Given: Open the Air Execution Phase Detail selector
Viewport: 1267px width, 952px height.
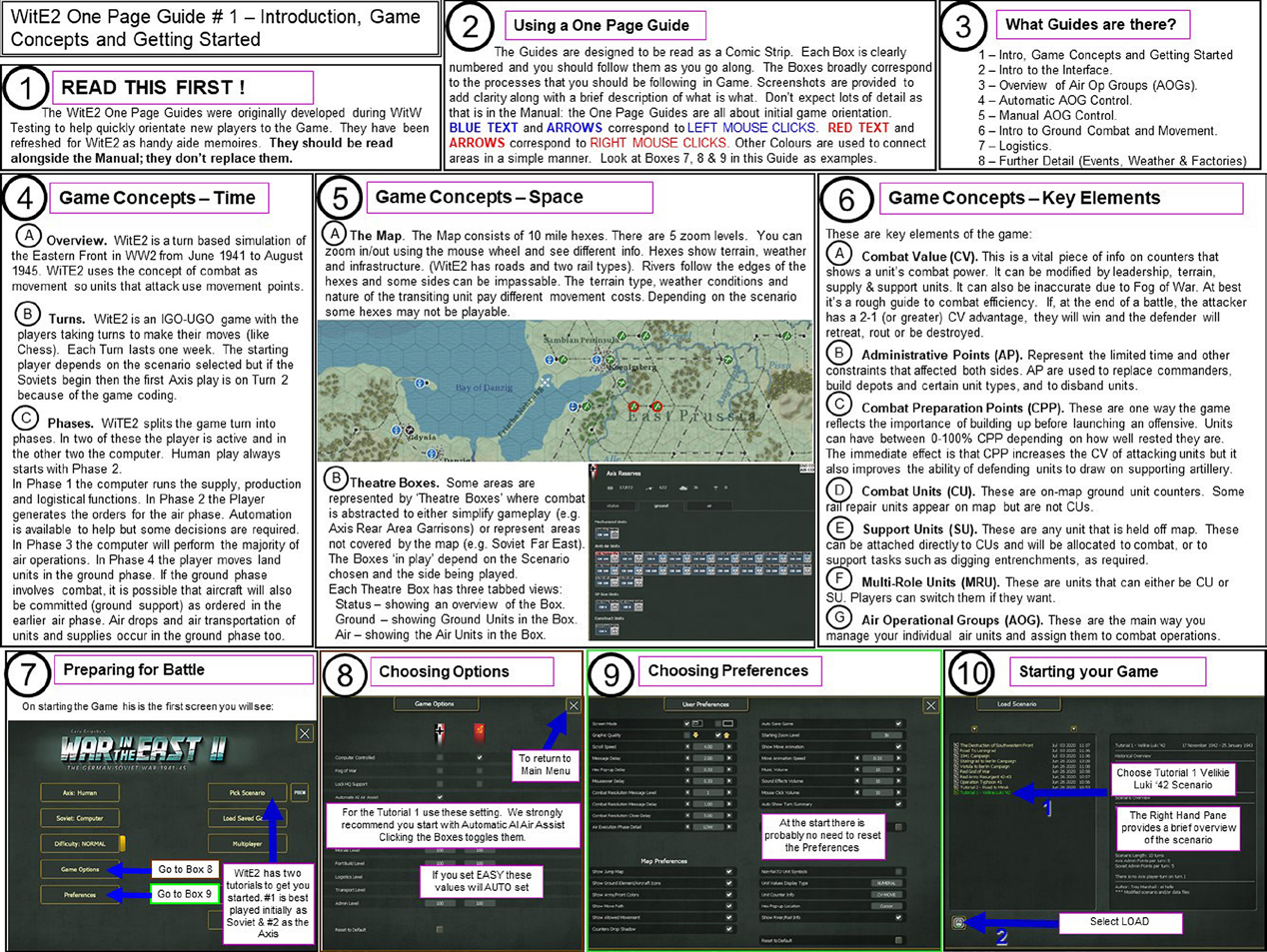Looking at the screenshot, I should [x=707, y=827].
